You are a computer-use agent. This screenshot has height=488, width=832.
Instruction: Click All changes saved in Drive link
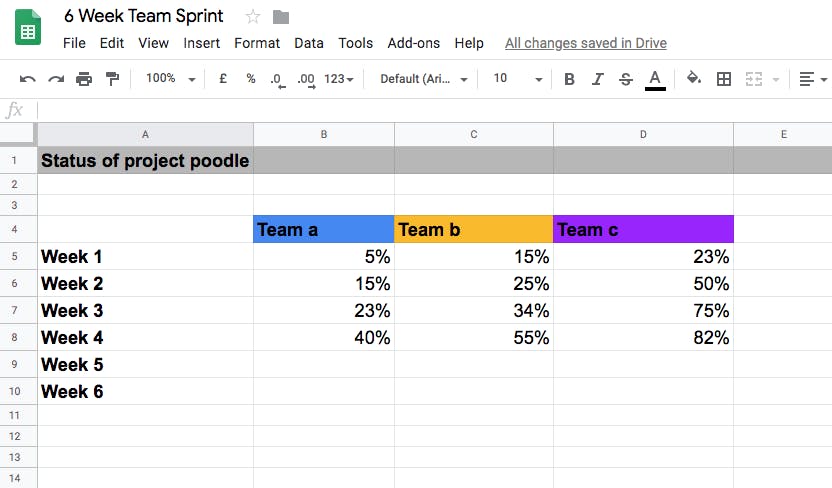click(586, 43)
